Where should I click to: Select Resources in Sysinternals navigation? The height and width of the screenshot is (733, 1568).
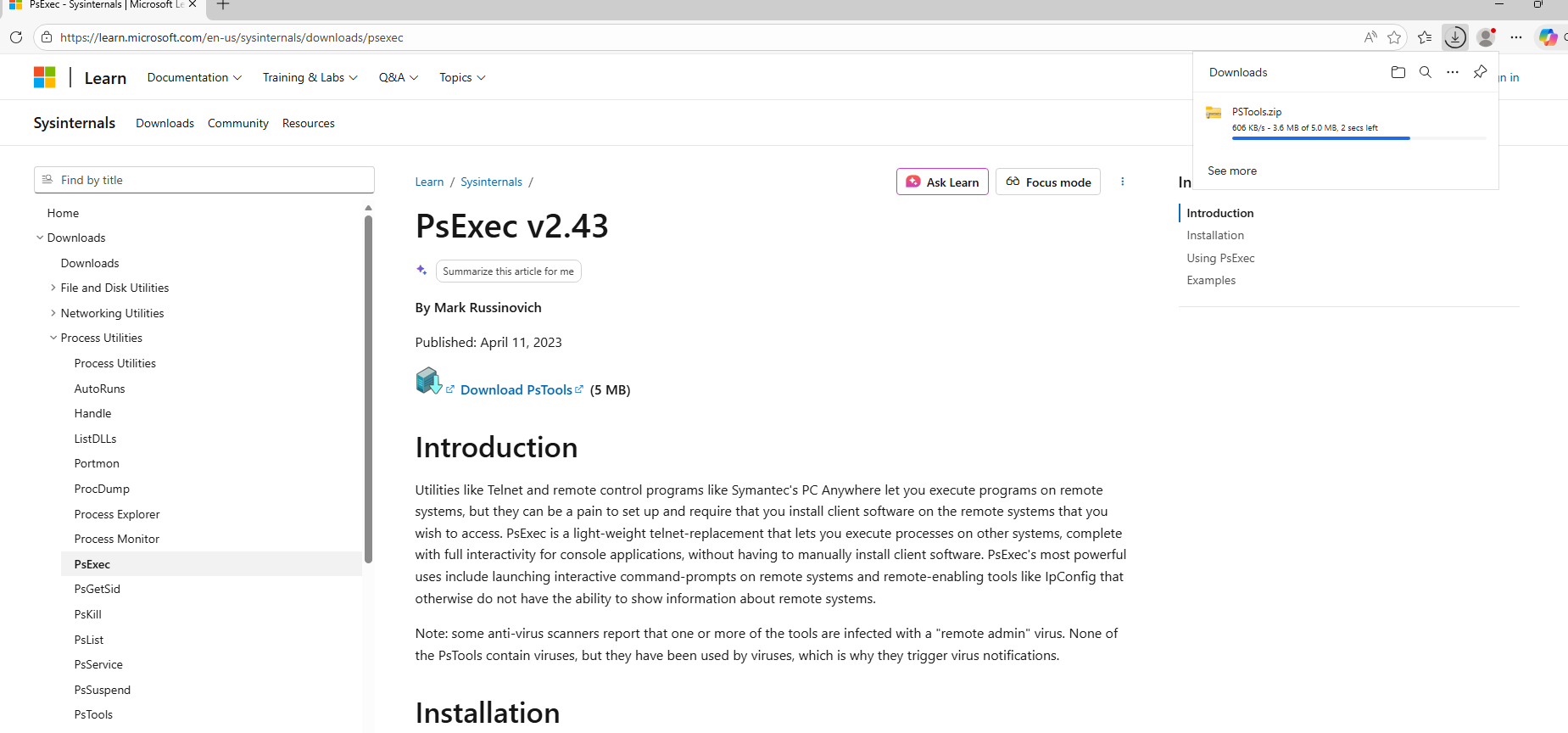(x=308, y=123)
